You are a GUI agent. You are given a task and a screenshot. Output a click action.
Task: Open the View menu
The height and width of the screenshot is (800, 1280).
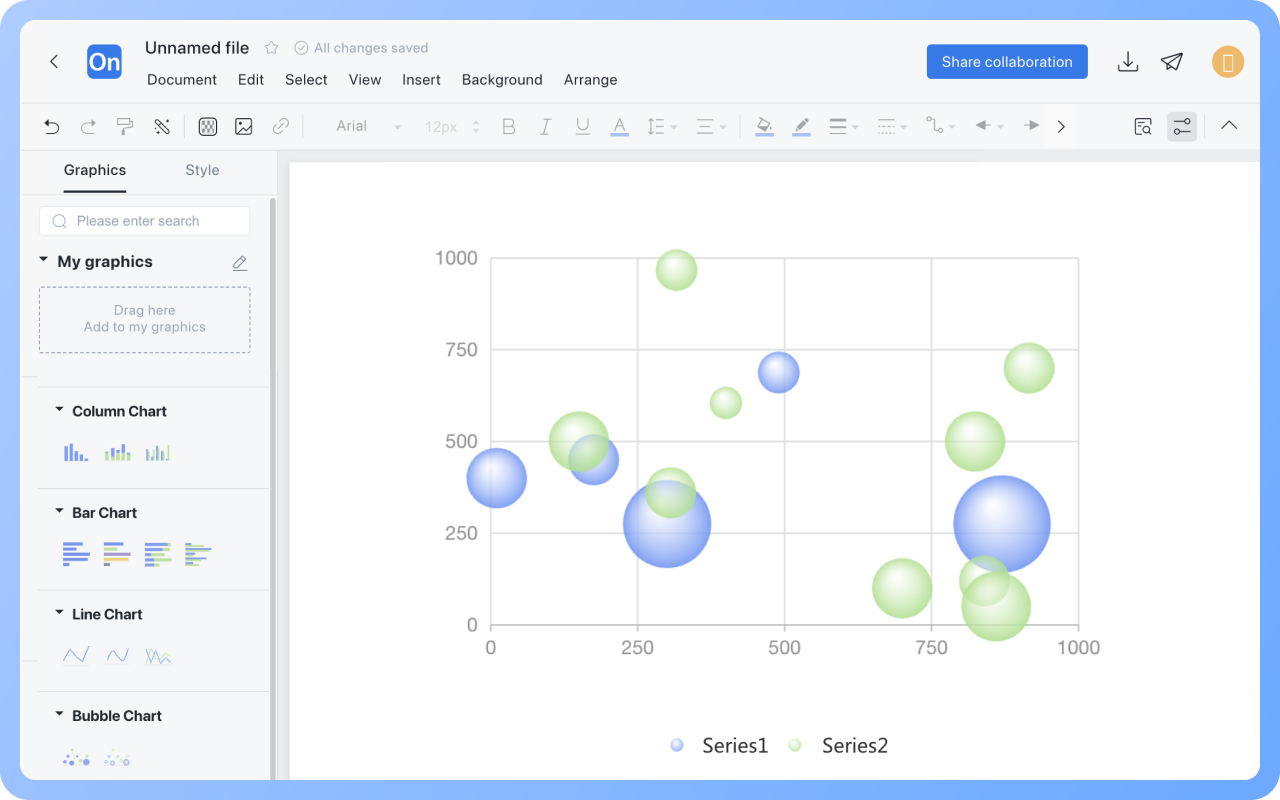point(365,80)
